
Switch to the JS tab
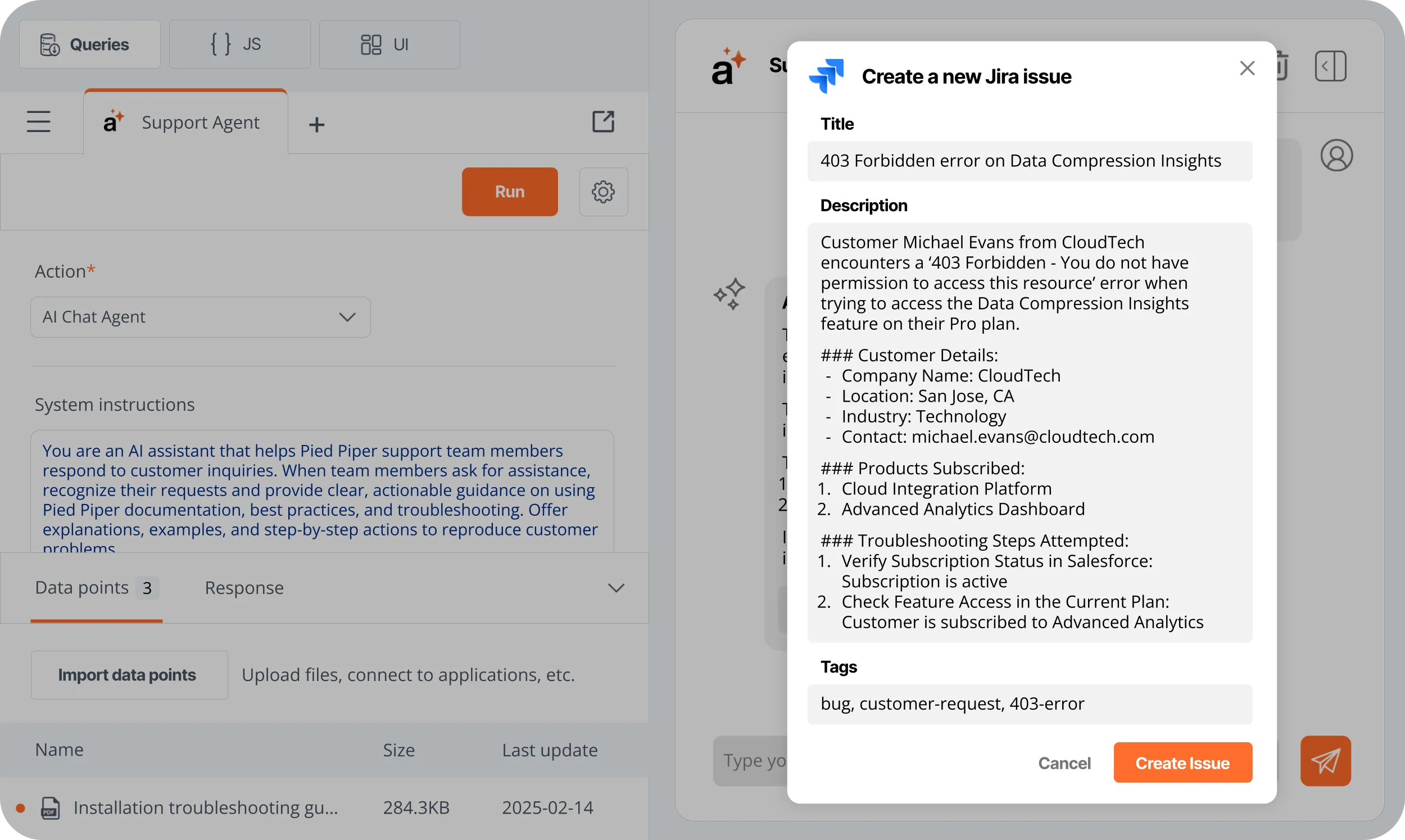click(239, 44)
